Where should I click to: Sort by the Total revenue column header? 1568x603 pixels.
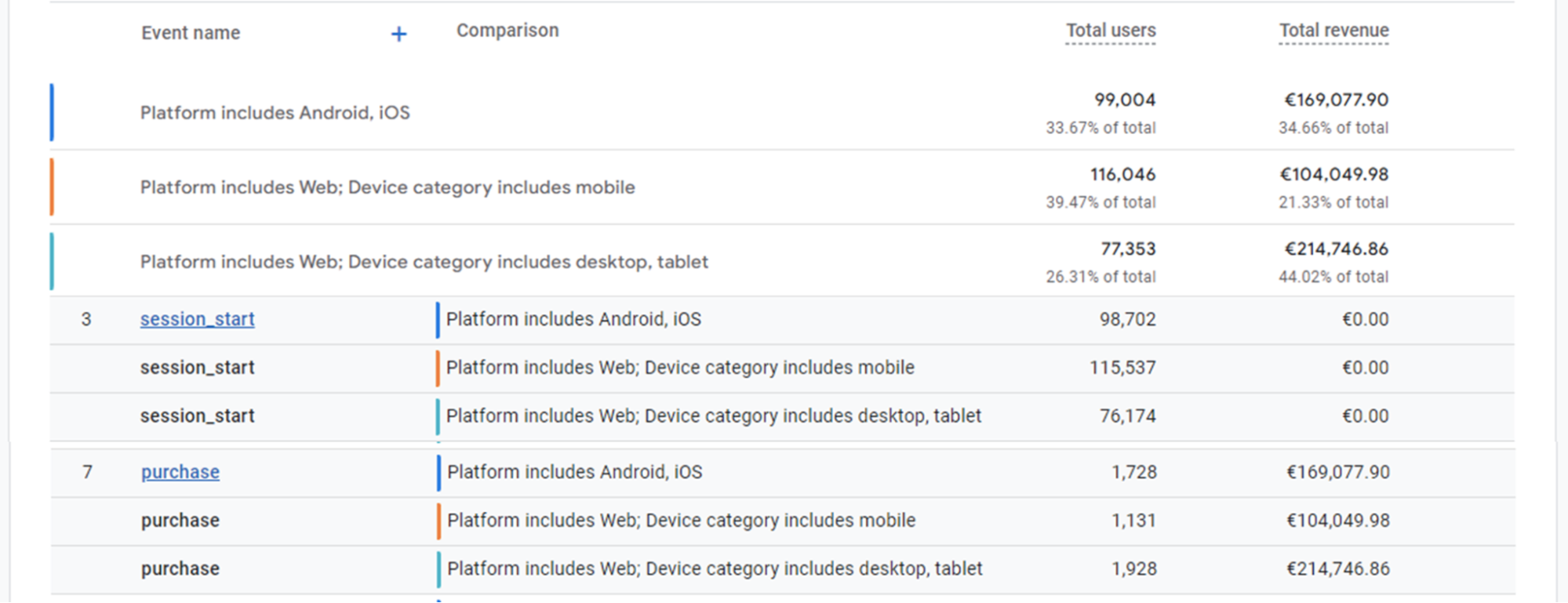1333,31
